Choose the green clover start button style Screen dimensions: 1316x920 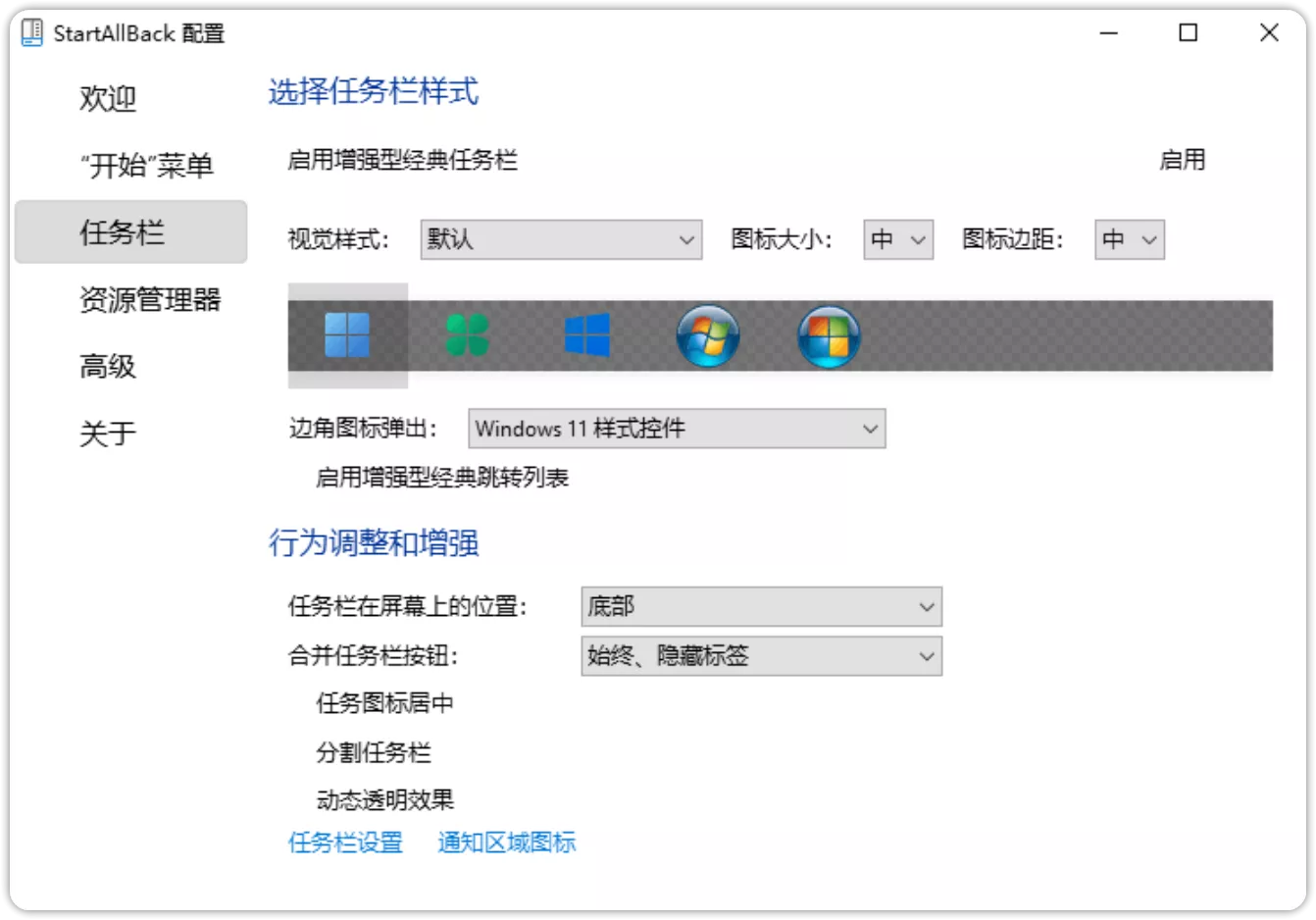(468, 335)
